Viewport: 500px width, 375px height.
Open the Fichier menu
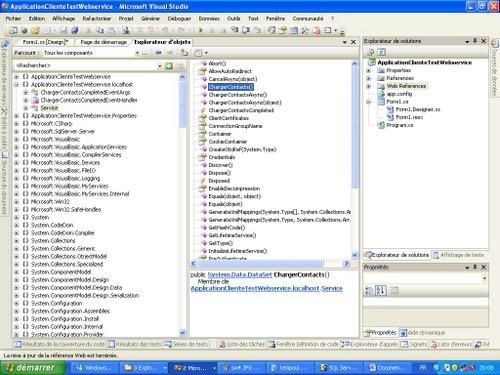(13, 18)
